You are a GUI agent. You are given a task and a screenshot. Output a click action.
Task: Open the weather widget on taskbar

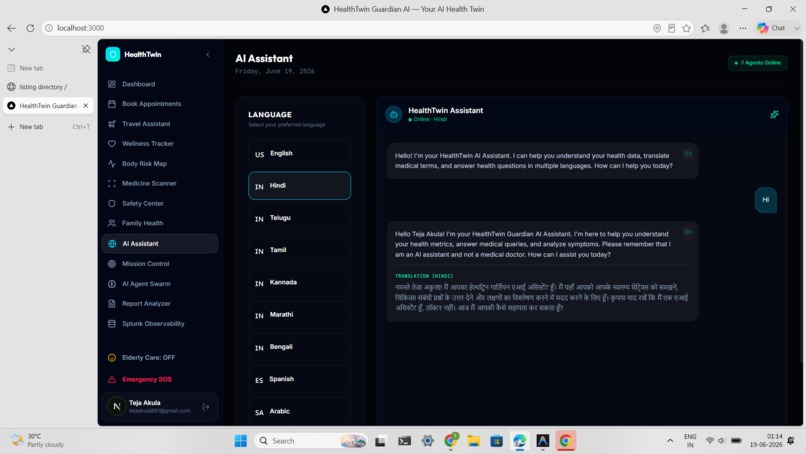click(39, 441)
